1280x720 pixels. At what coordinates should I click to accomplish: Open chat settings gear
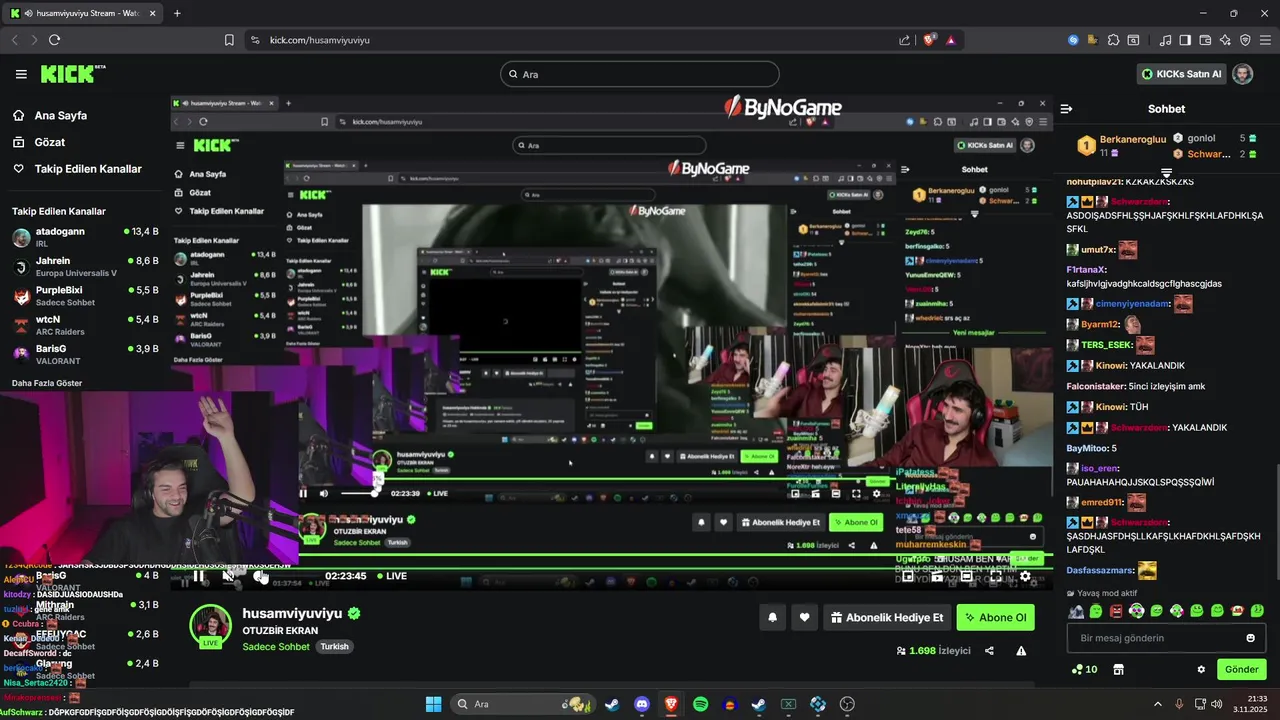[x=1201, y=669]
